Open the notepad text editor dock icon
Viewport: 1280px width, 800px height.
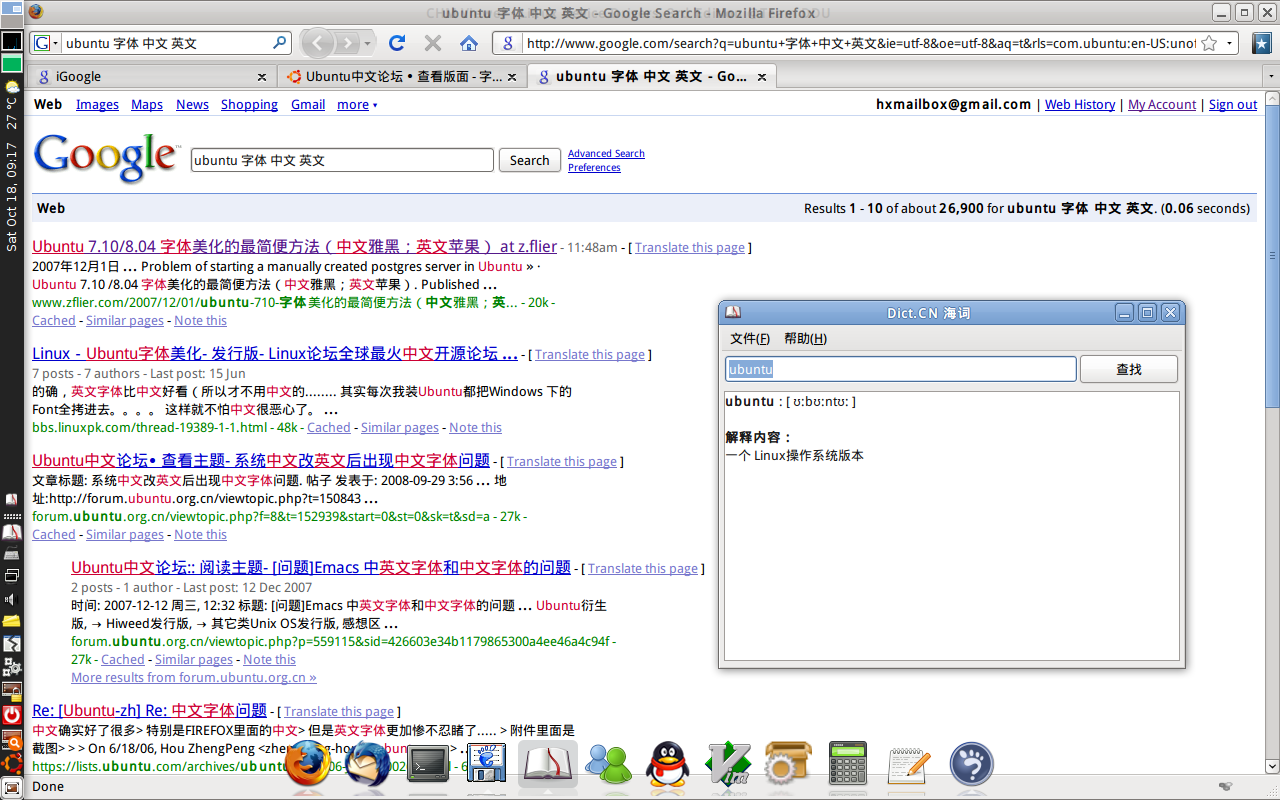(x=908, y=765)
